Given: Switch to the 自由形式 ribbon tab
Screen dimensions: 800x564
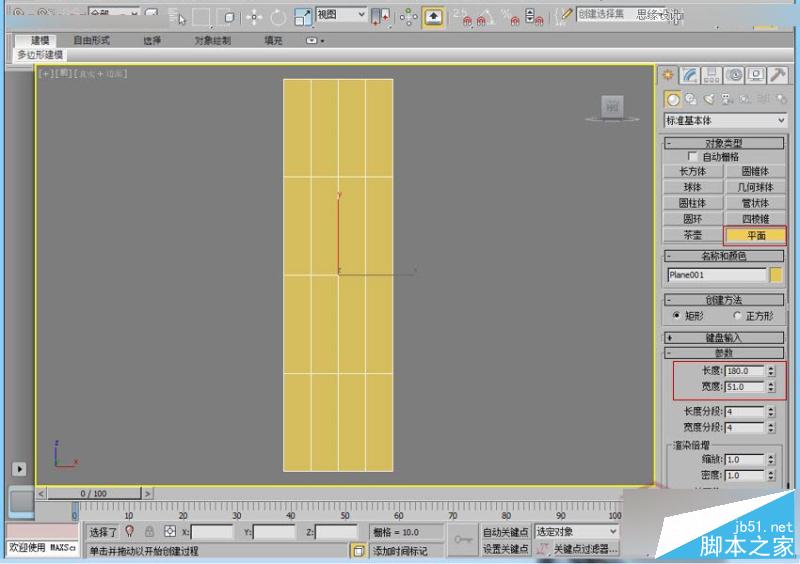Looking at the screenshot, I should pyautogui.click(x=91, y=40).
